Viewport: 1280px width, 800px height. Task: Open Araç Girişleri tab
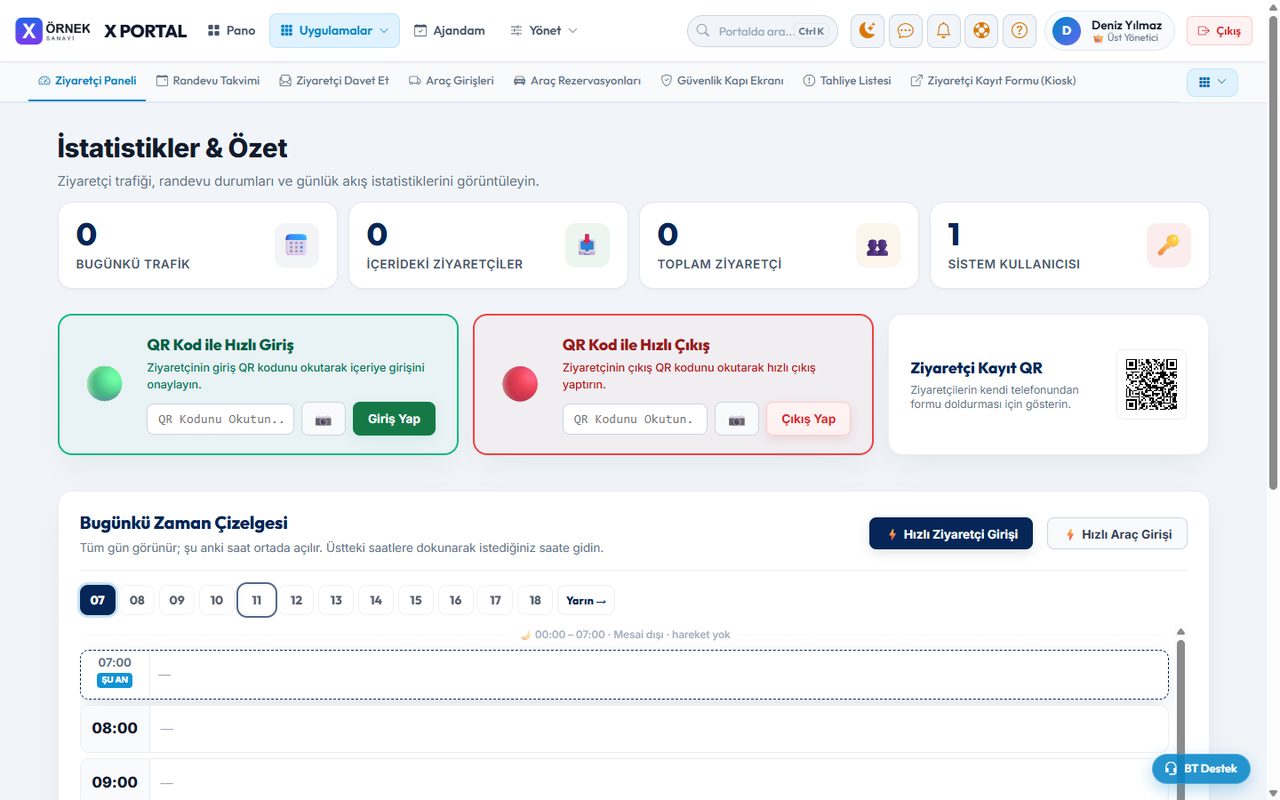click(451, 80)
